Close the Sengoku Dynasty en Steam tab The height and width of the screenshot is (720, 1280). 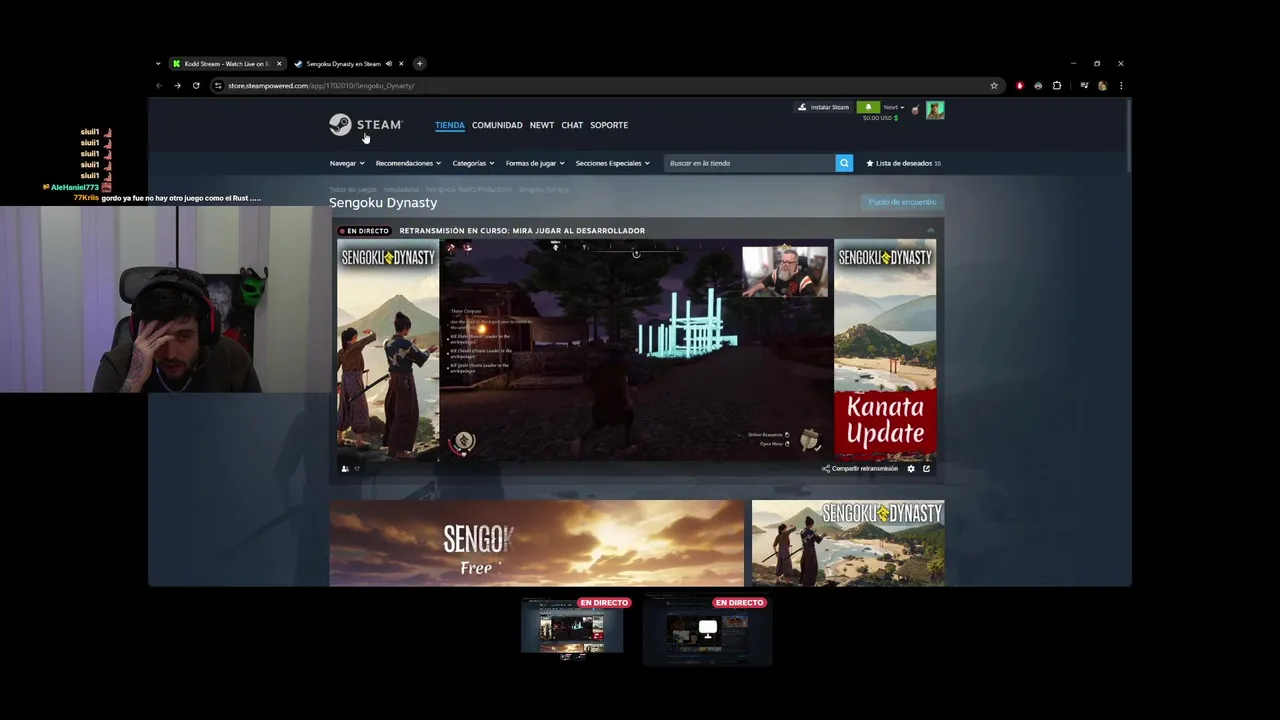[401, 64]
